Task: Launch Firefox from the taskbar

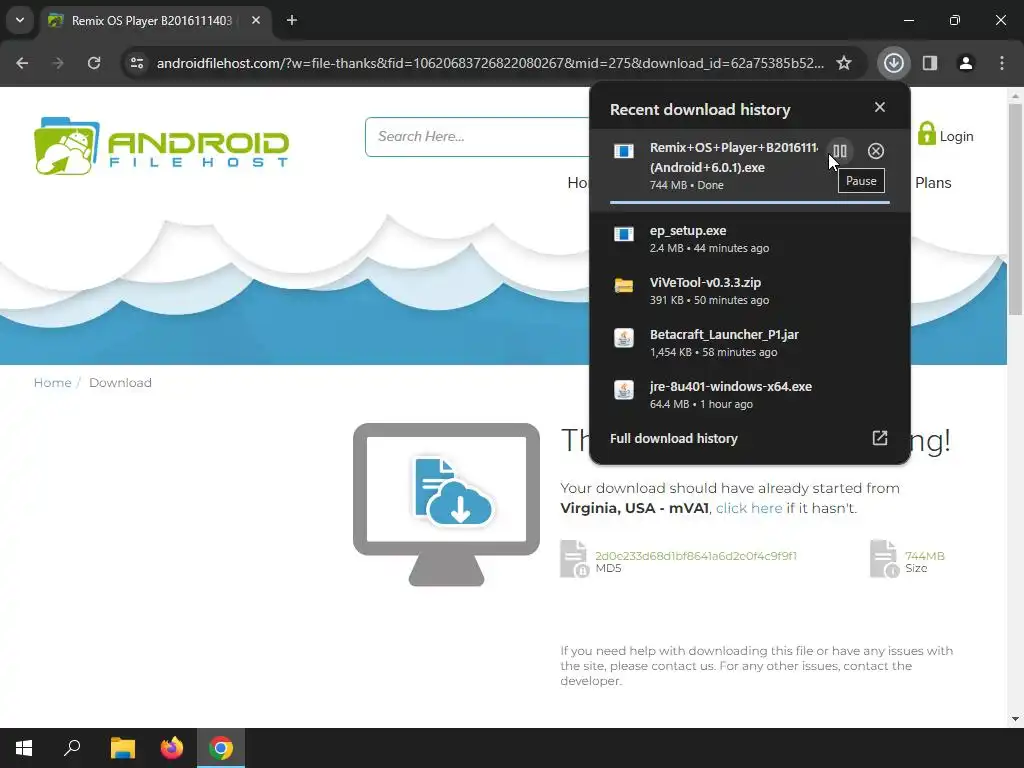Action: pos(172,748)
